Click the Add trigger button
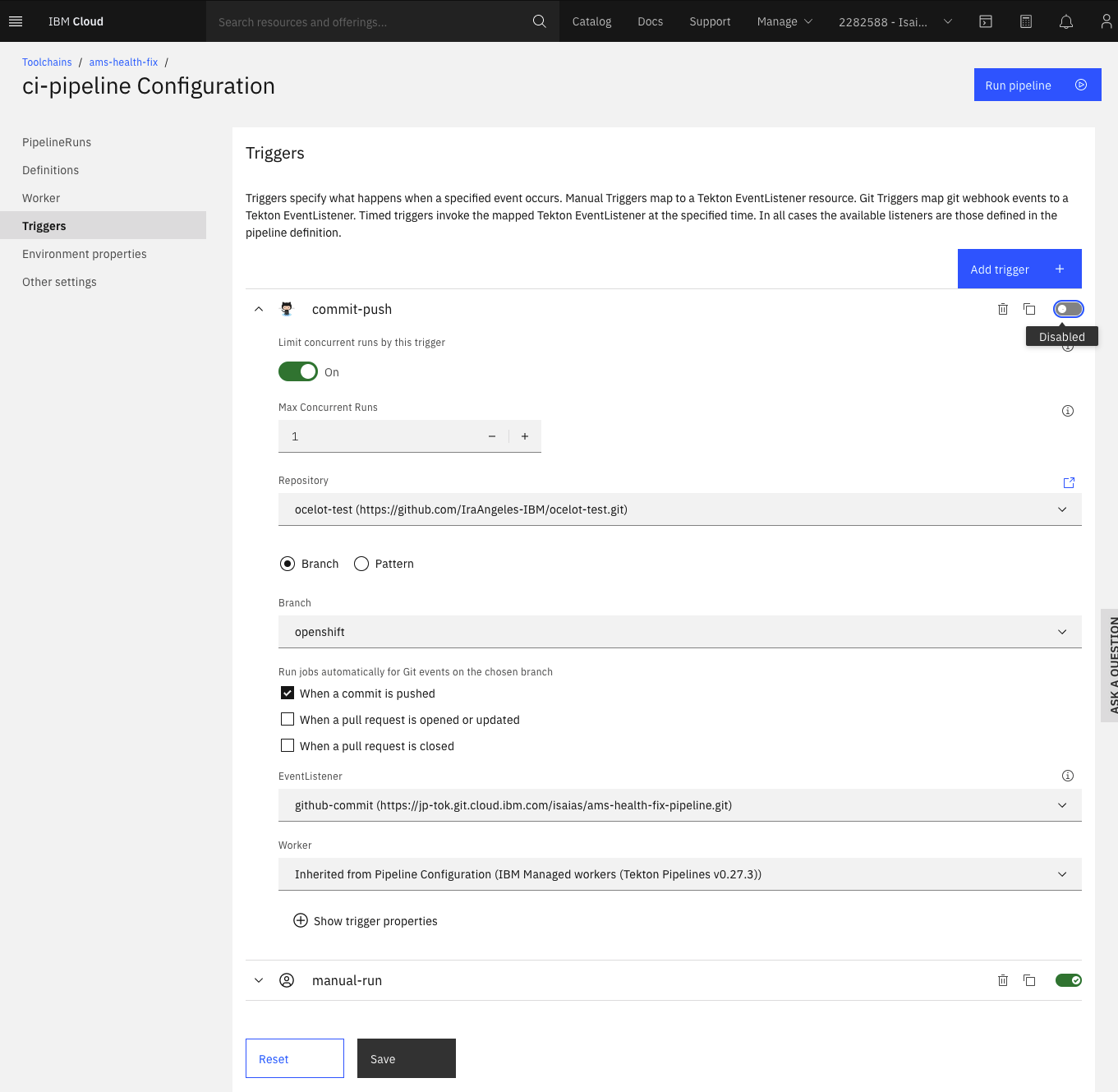1118x1092 pixels. 1019,269
